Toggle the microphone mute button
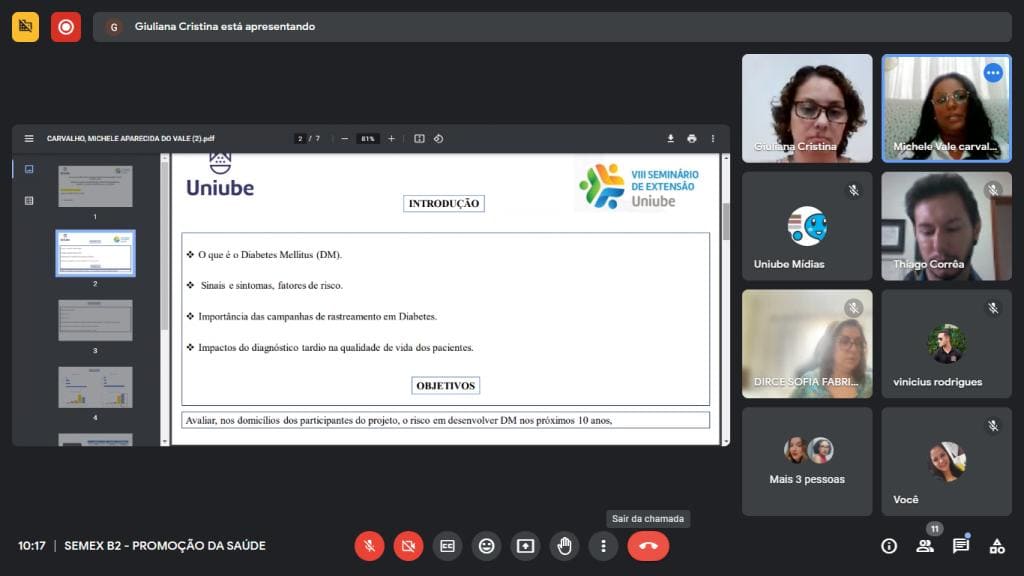Screen dimensions: 1024x576 click(x=369, y=546)
